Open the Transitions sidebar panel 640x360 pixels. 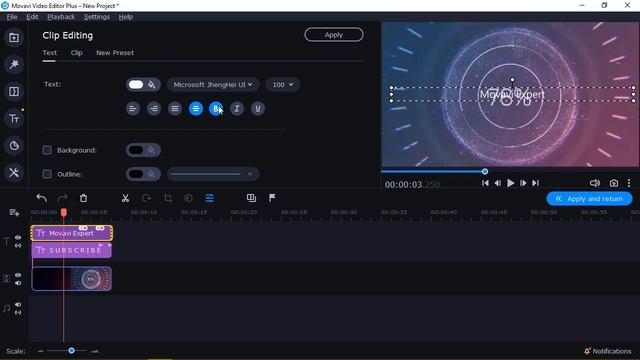(14, 91)
